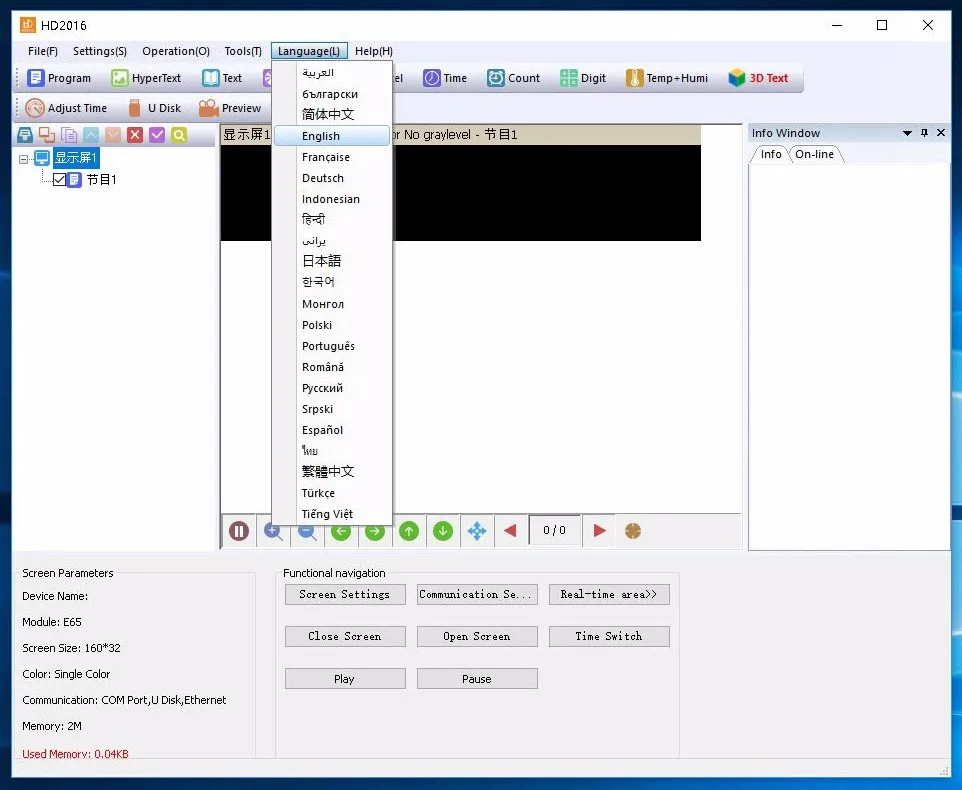This screenshot has height=790, width=962.
Task: Go to previous page with red left arrow
Action: click(510, 531)
